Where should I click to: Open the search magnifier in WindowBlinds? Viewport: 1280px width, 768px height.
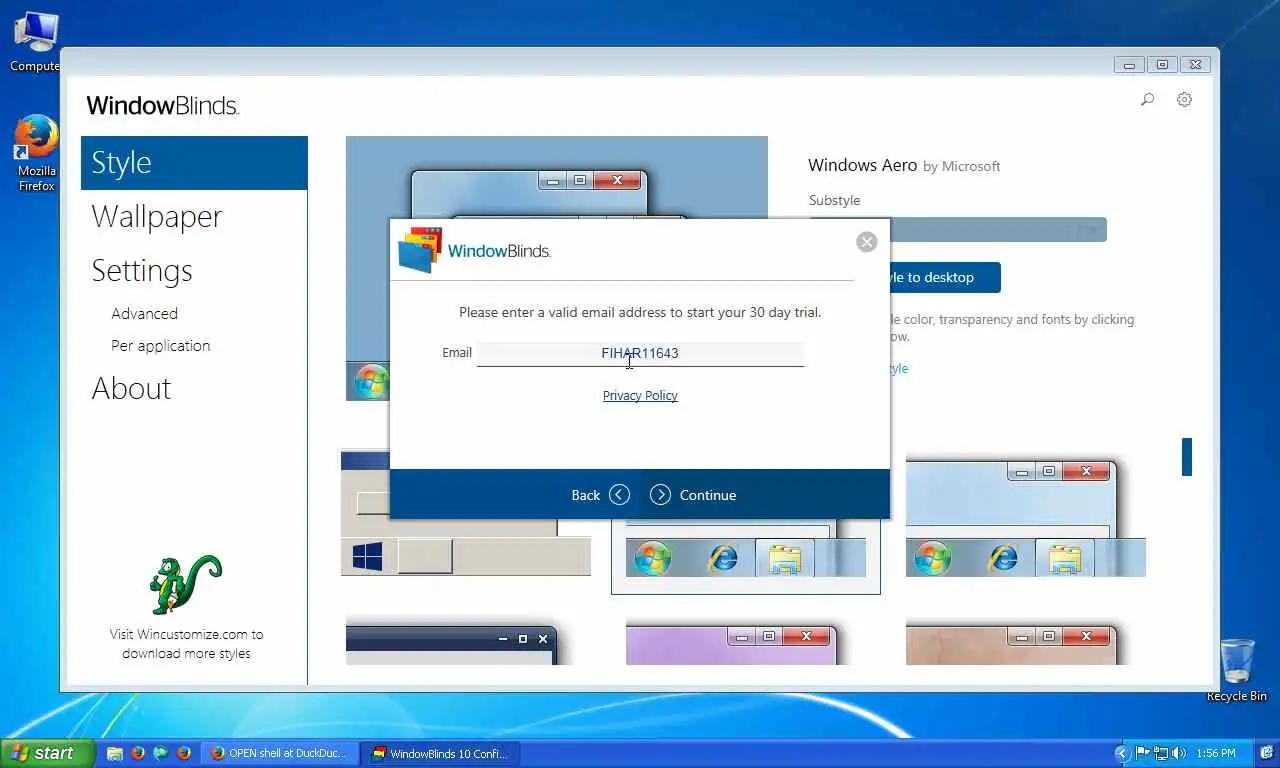pyautogui.click(x=1148, y=99)
